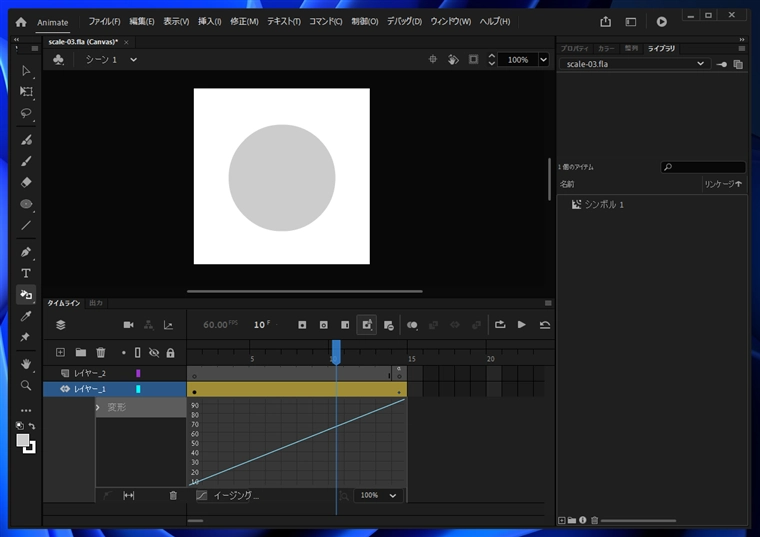Delete layer using the trash icon
This screenshot has height=537, width=760.
tap(101, 352)
